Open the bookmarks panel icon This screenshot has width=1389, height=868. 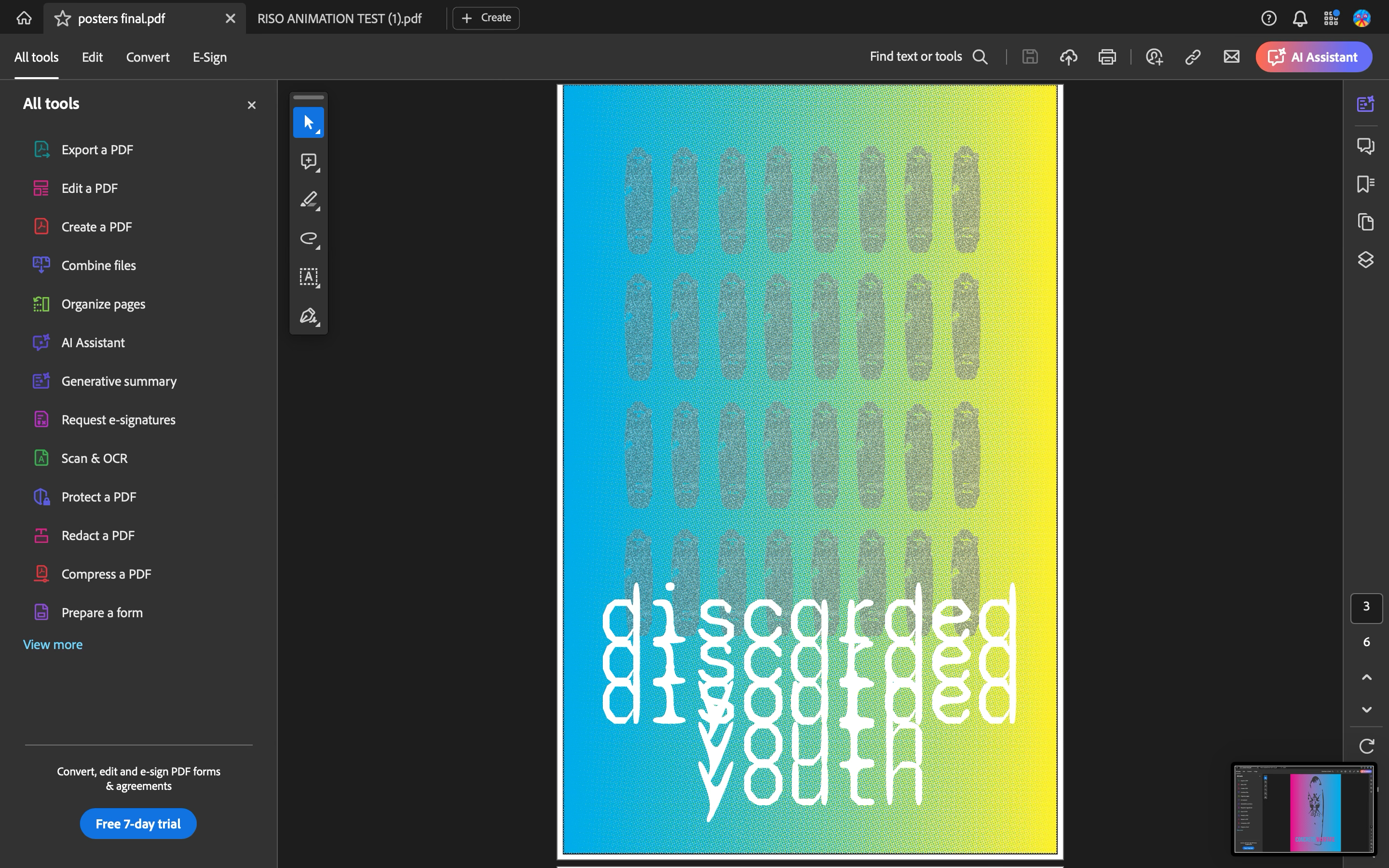click(x=1365, y=184)
